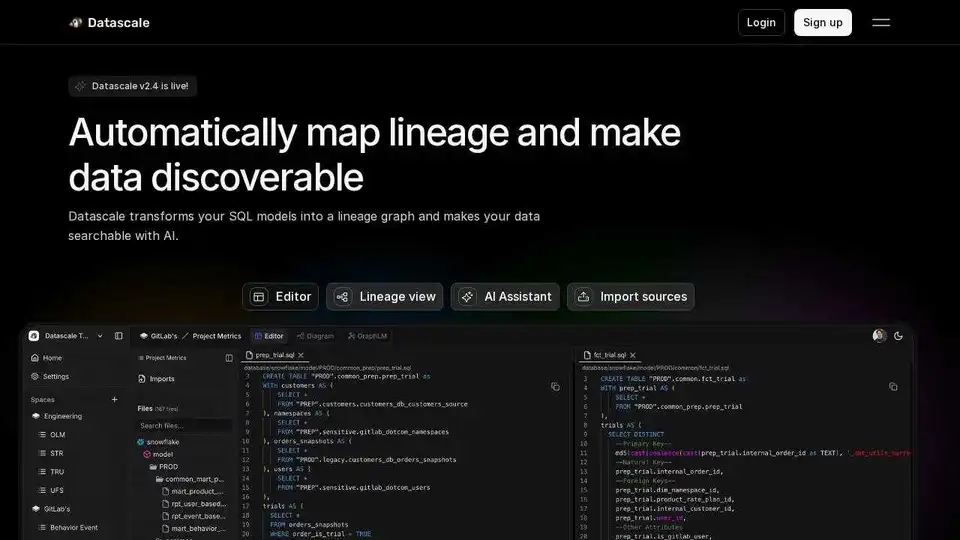960x540 pixels.
Task: Switch to the Editor view tab
Action: pos(269,336)
